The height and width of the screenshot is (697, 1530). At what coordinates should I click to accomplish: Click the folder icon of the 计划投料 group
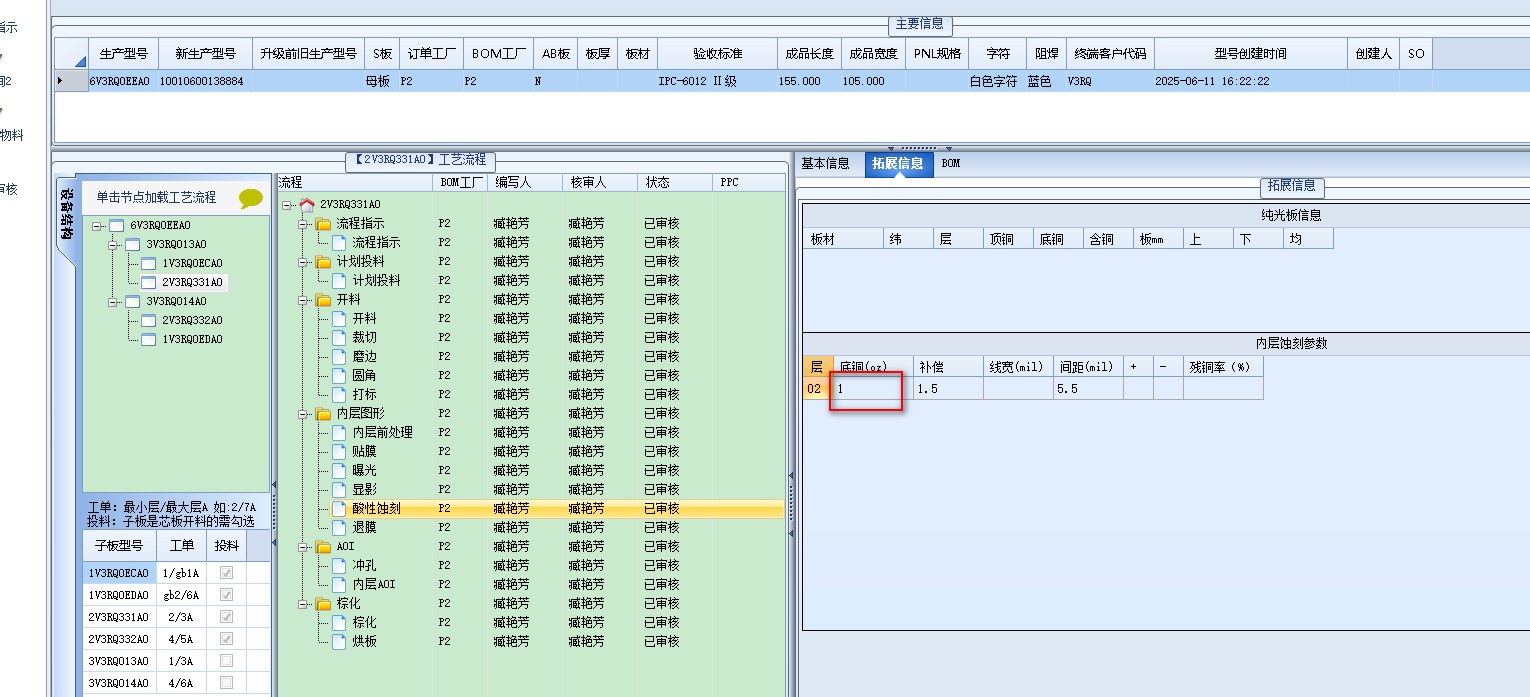pyautogui.click(x=323, y=262)
